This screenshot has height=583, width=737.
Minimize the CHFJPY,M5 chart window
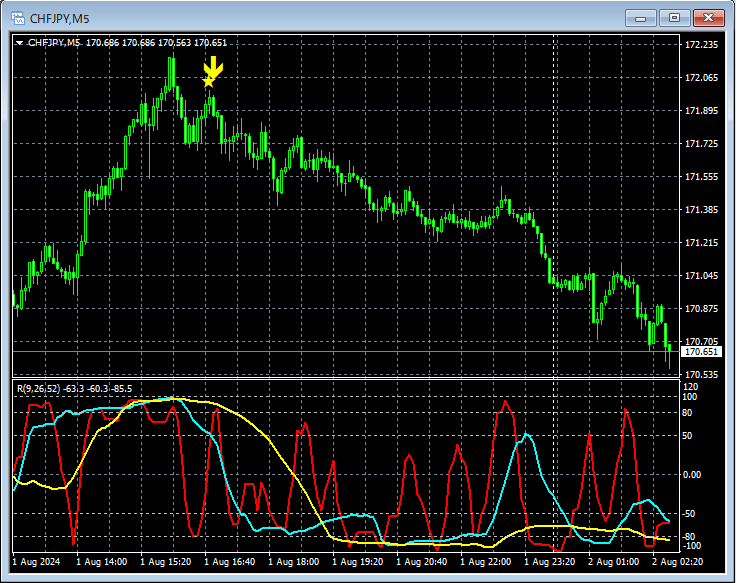640,18
